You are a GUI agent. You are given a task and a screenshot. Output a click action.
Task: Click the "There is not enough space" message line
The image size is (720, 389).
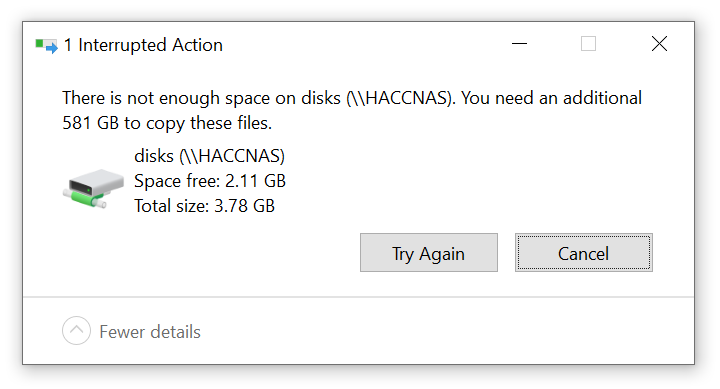352,98
